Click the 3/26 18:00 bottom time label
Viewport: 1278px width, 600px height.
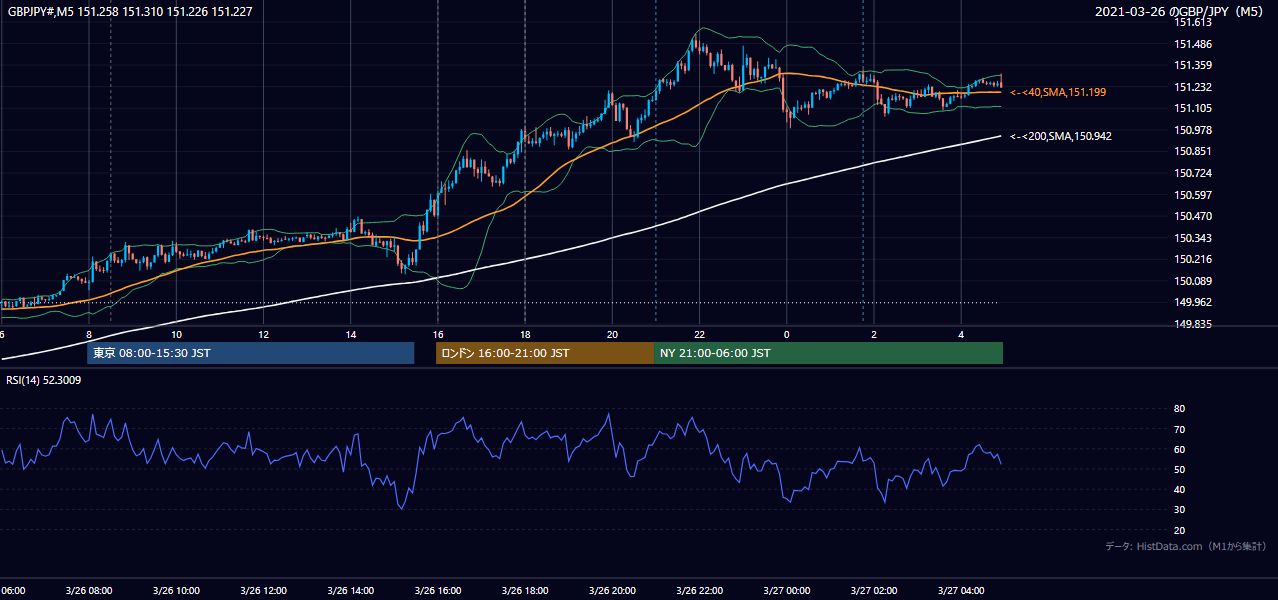click(x=525, y=591)
